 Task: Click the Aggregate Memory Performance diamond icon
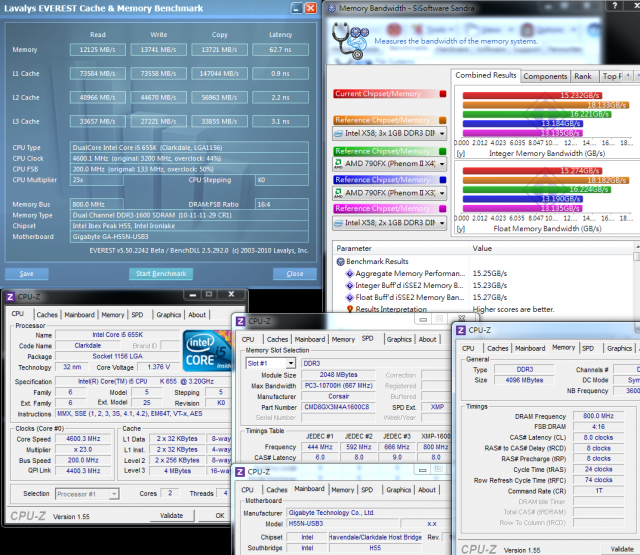coord(350,273)
